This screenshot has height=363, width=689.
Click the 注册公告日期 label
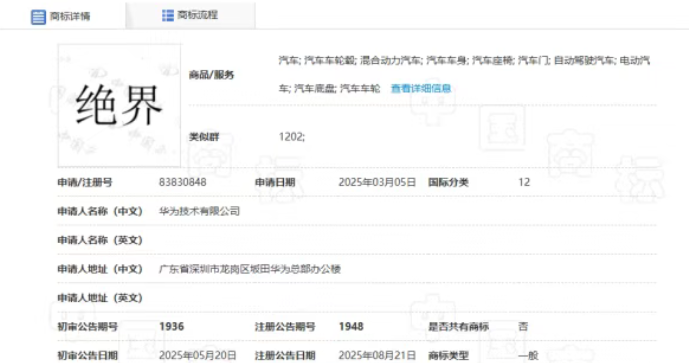tap(285, 355)
